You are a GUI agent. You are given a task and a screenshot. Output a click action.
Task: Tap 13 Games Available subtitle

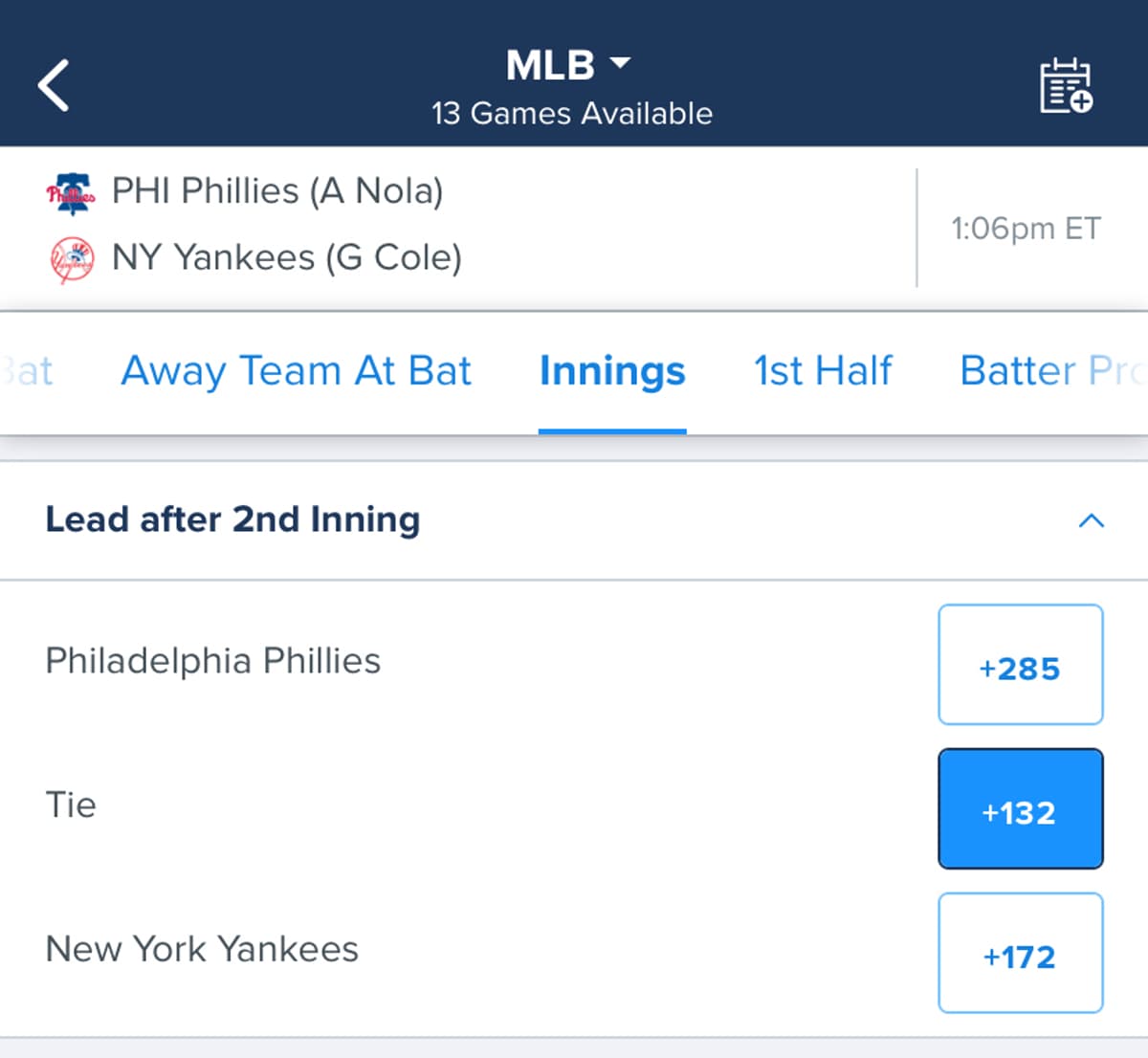click(571, 114)
